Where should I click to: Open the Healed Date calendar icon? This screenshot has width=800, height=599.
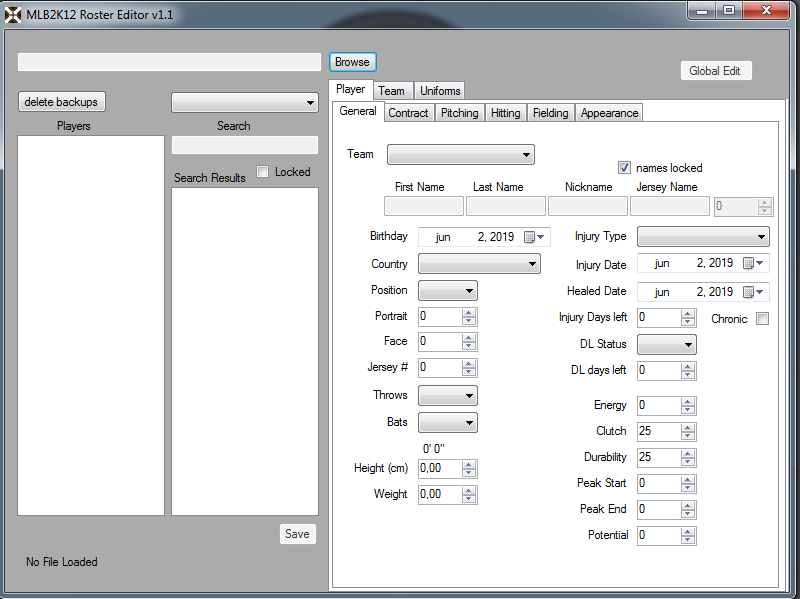749,292
